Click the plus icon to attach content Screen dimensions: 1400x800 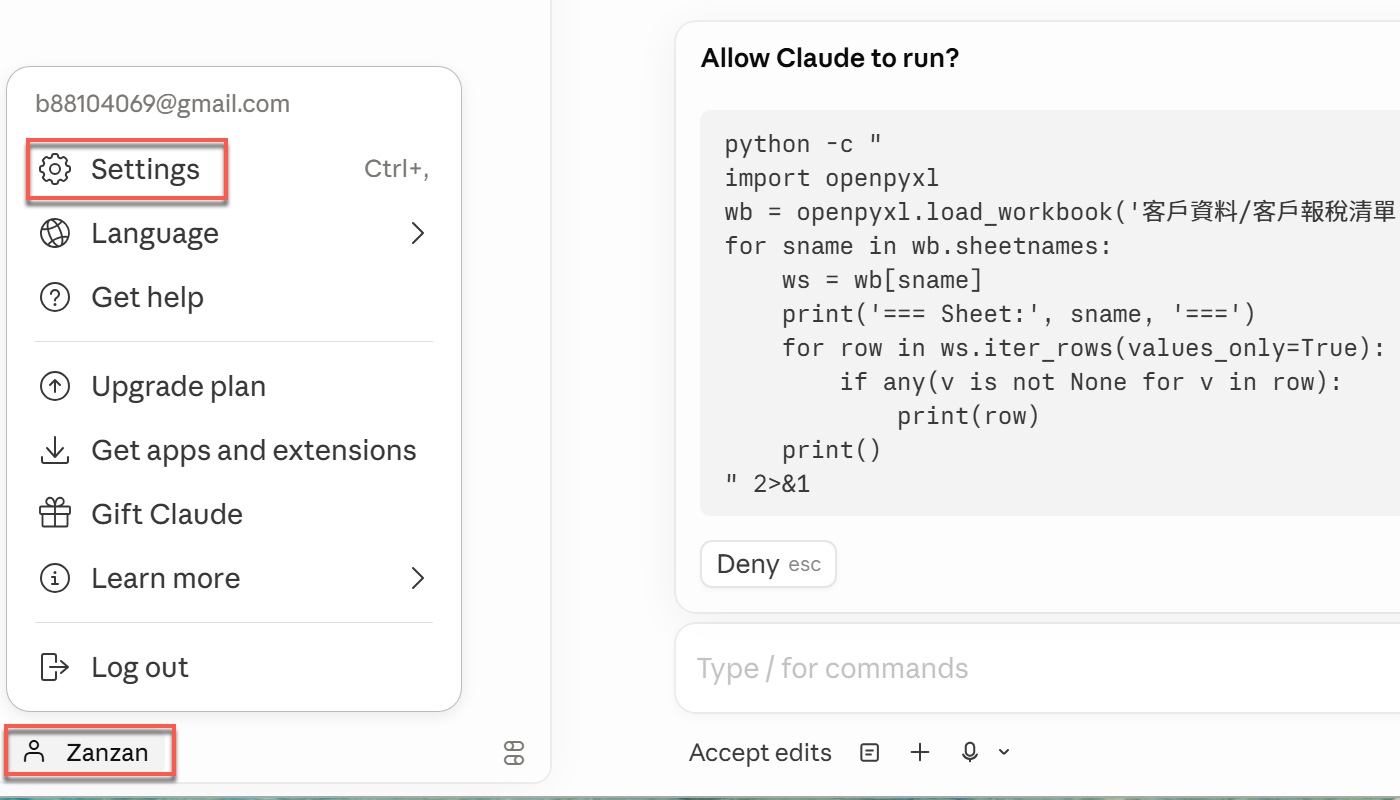(x=919, y=752)
